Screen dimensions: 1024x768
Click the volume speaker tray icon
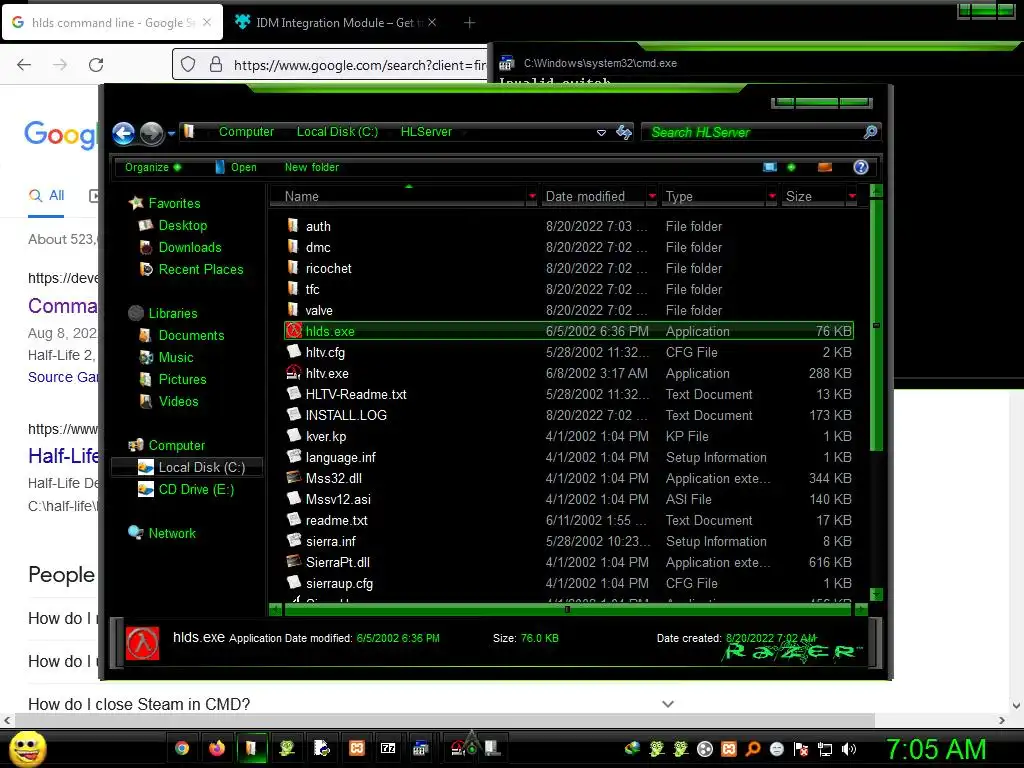(849, 749)
